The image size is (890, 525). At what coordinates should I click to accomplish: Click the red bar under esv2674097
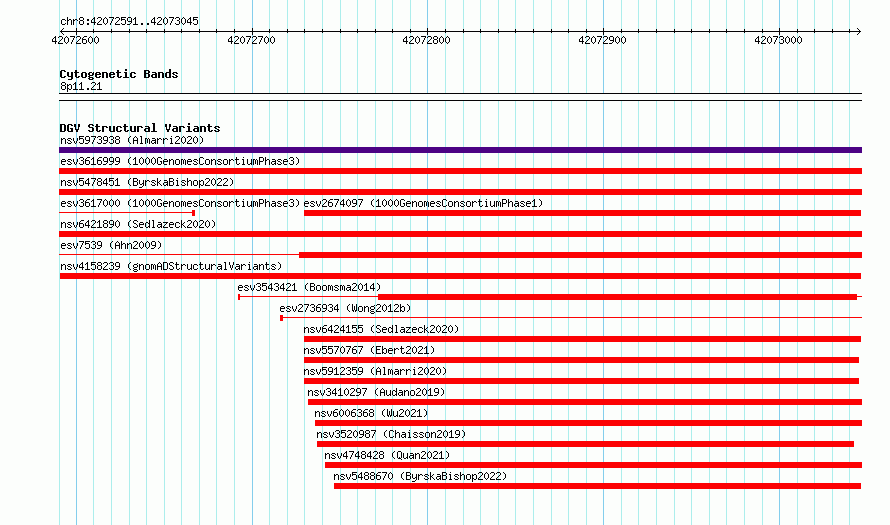tap(582, 213)
